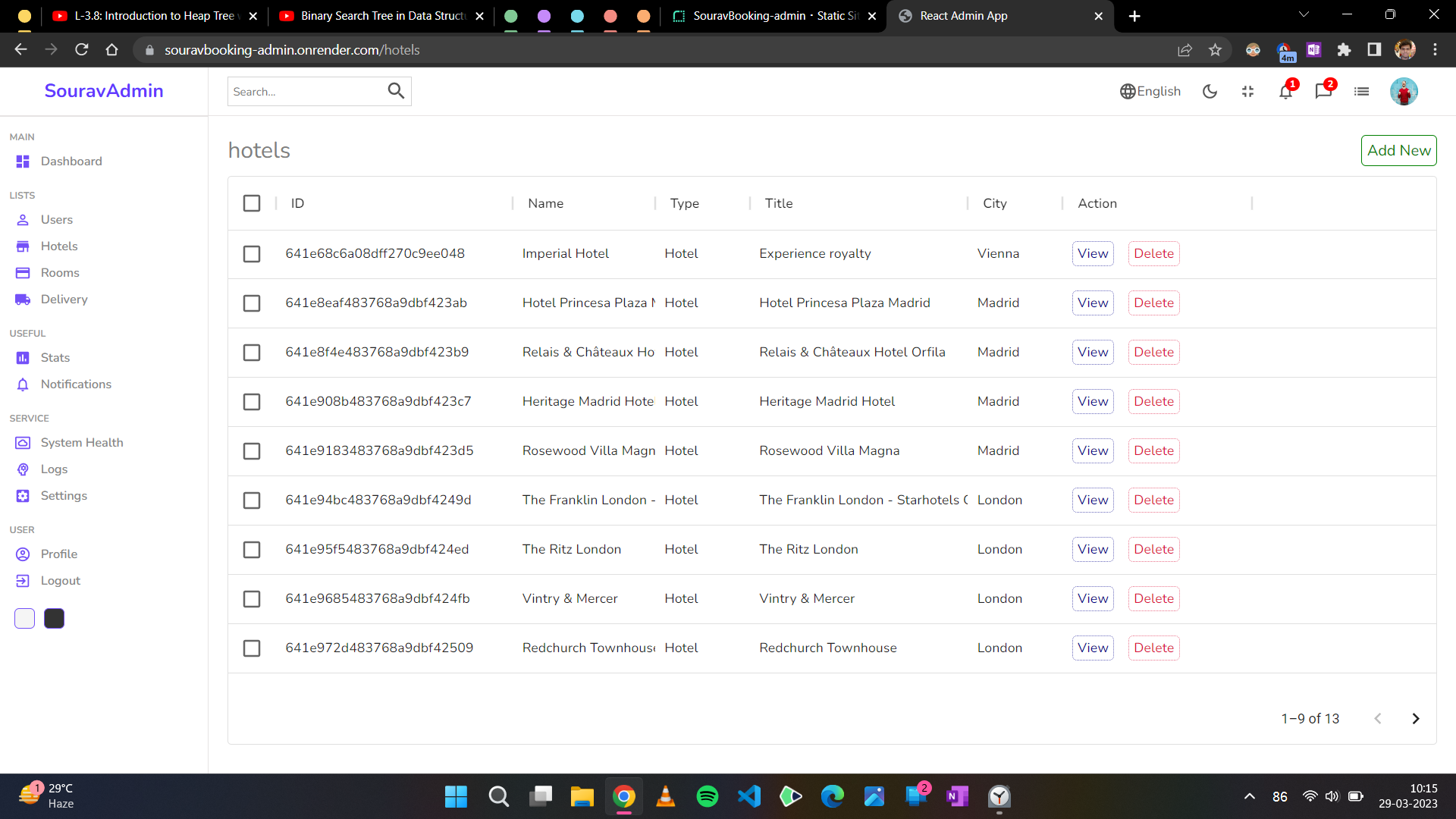Open notifications bell in top bar
Screen dimensions: 1456x819
(1285, 92)
